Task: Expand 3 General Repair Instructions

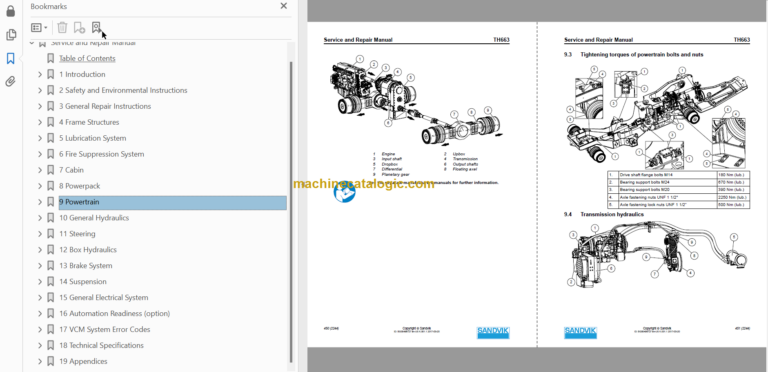Action: tap(40, 106)
